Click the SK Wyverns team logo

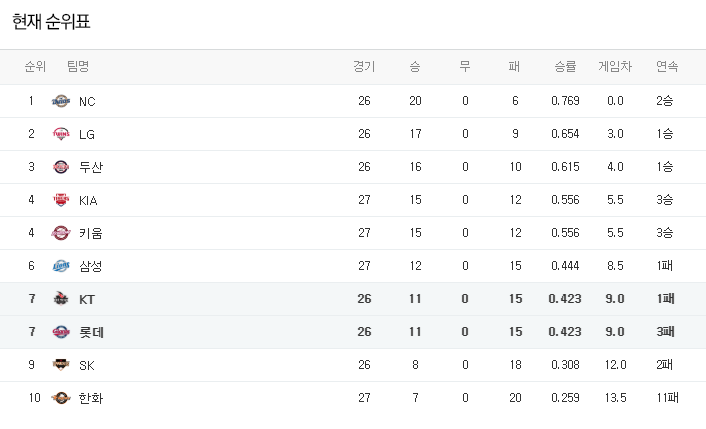pyautogui.click(x=61, y=365)
